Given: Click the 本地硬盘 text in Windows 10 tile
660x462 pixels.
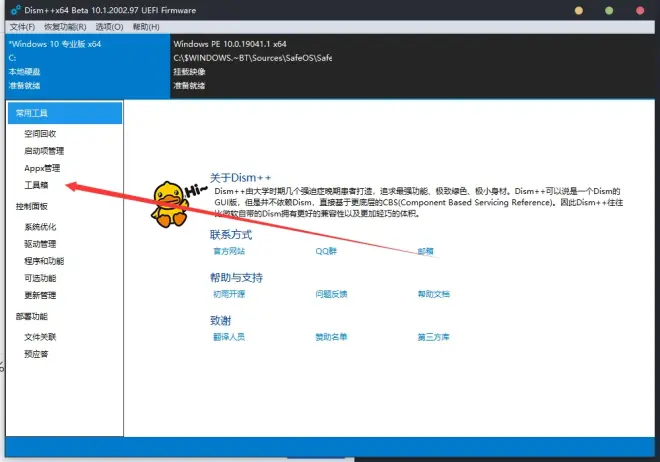Looking at the screenshot, I should coord(24,72).
